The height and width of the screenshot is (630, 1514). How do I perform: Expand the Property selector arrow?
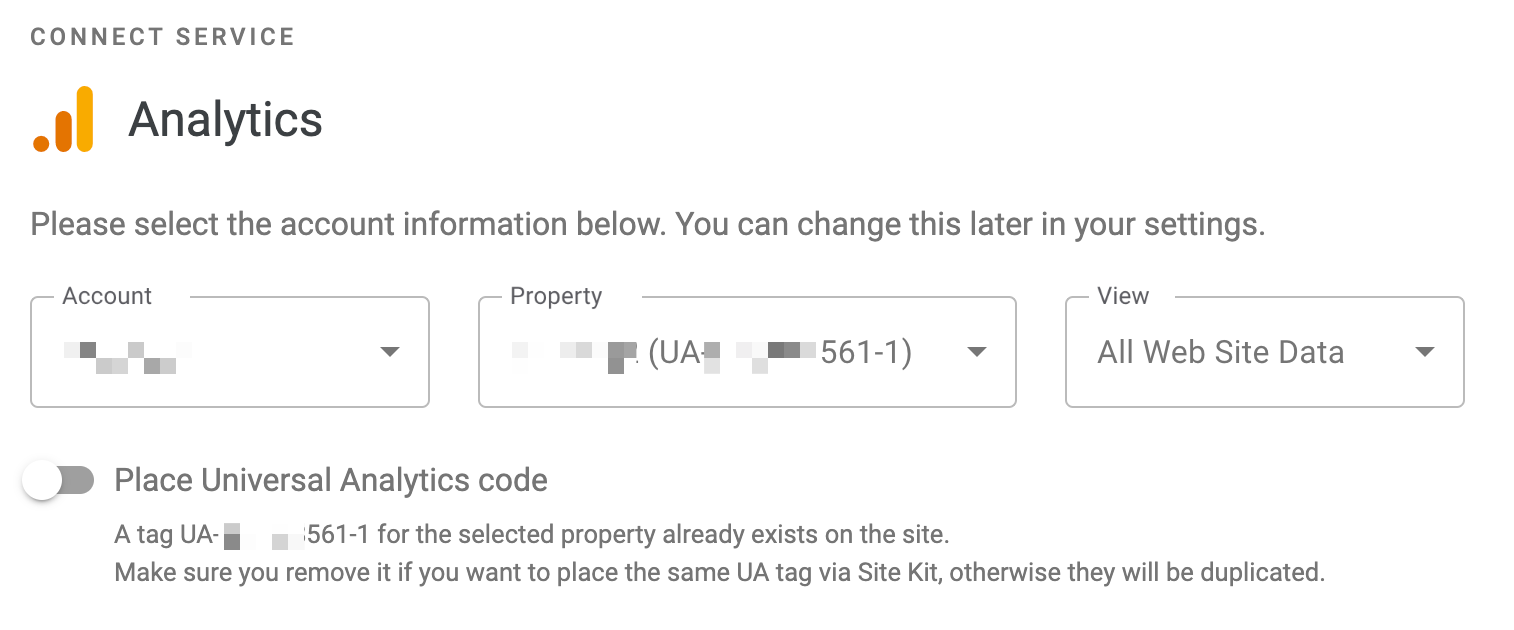pos(977,352)
